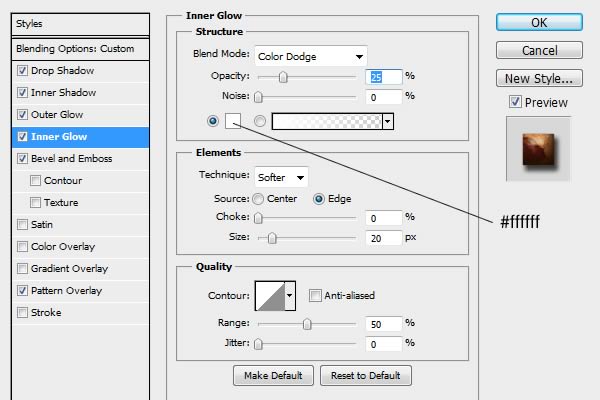The width and height of the screenshot is (600, 400).
Task: Enable the Contour sub-effect checkbox
Action: [35, 180]
